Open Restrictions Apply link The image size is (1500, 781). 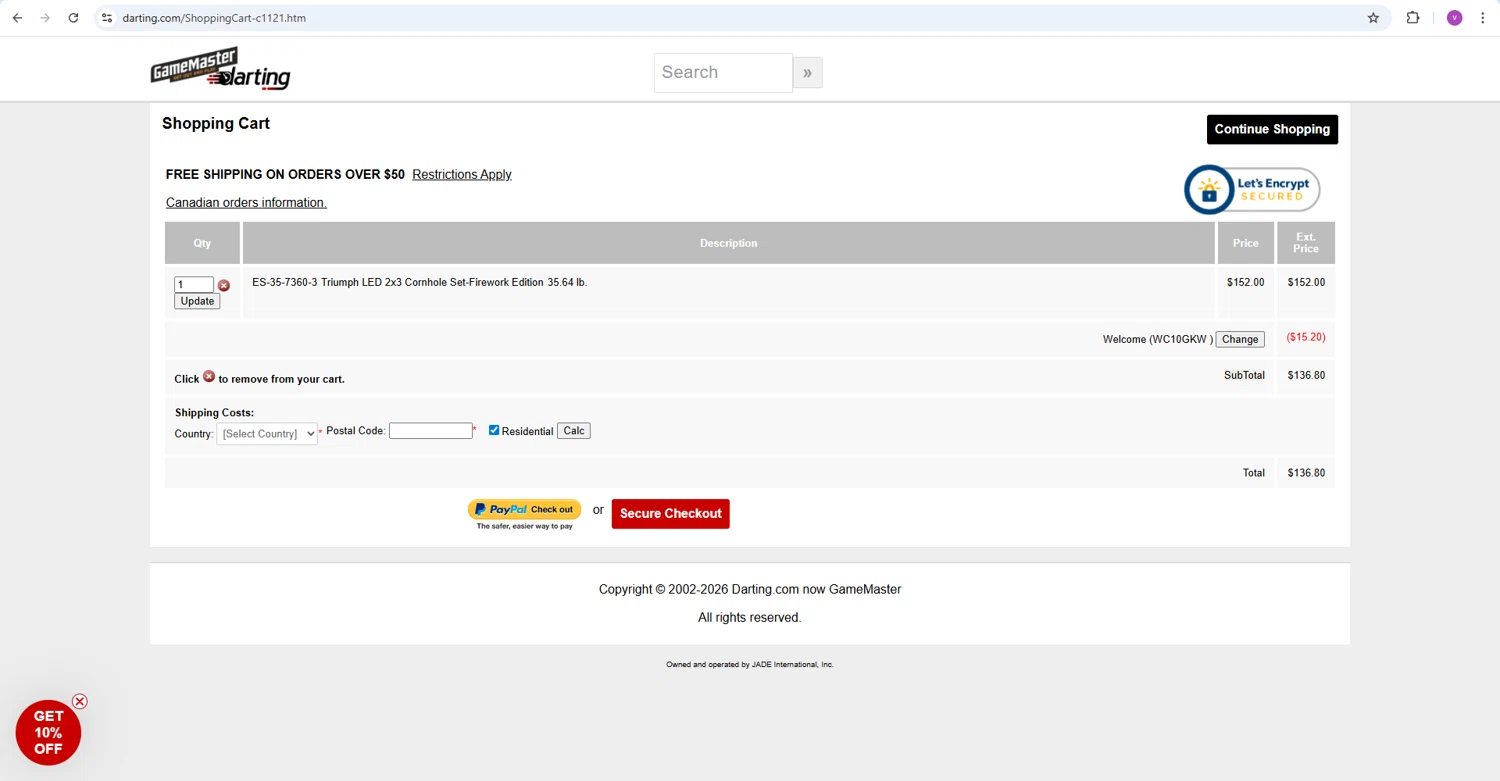(x=462, y=174)
